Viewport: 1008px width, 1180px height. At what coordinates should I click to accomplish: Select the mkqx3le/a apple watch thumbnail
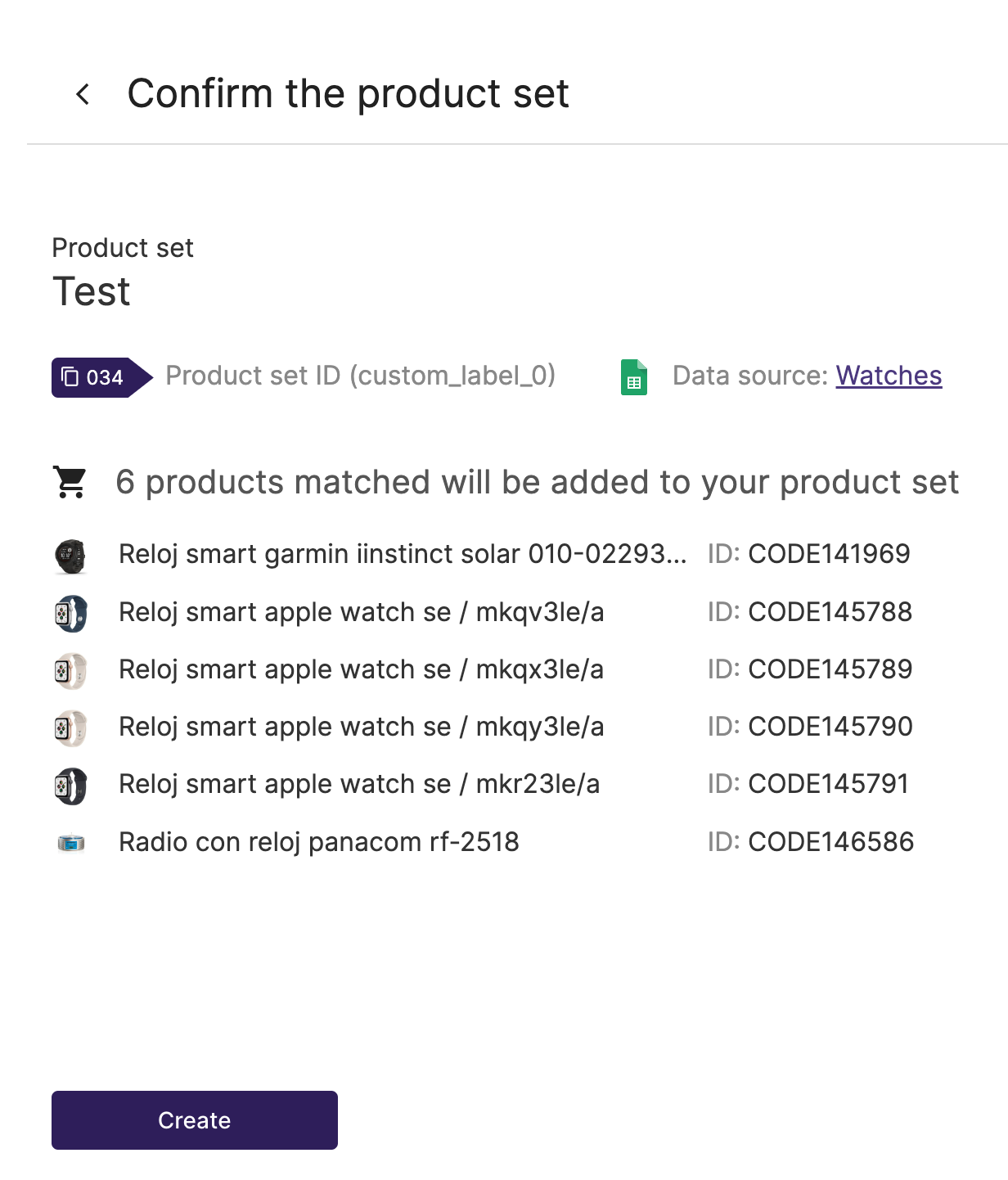(70, 670)
